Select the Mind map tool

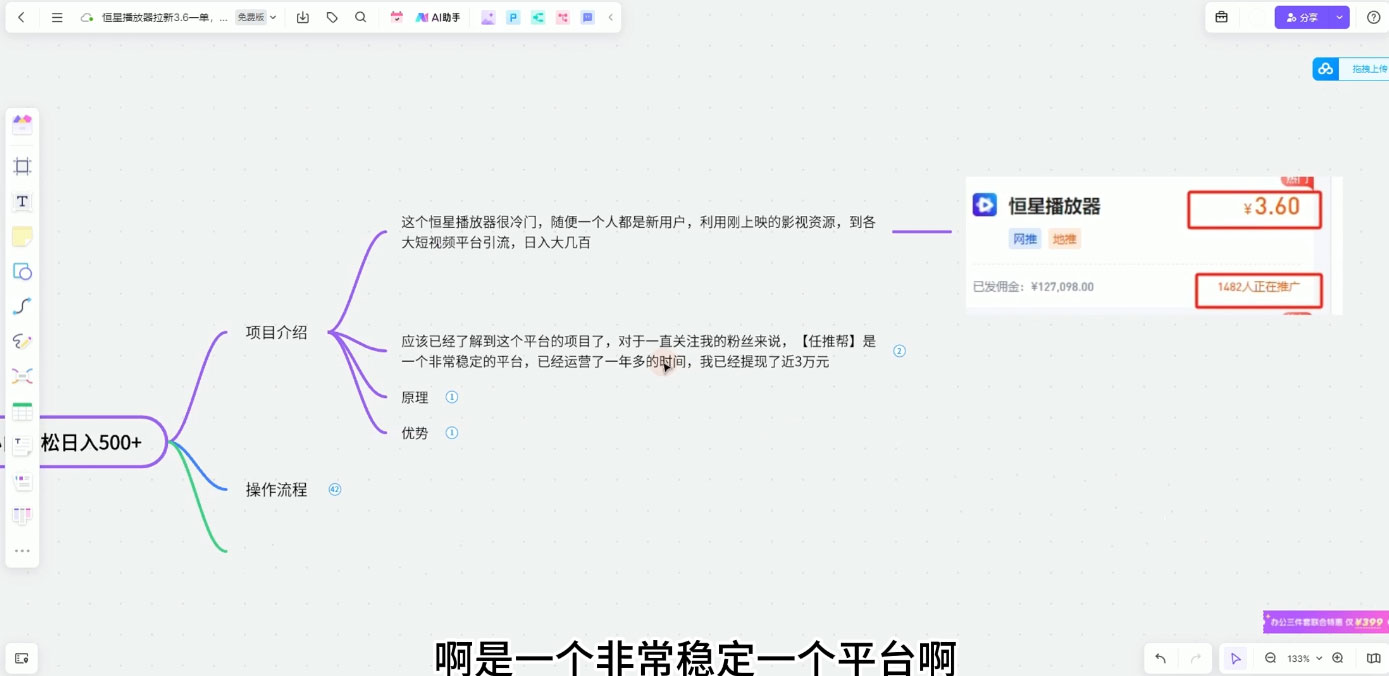pyautogui.click(x=22, y=375)
